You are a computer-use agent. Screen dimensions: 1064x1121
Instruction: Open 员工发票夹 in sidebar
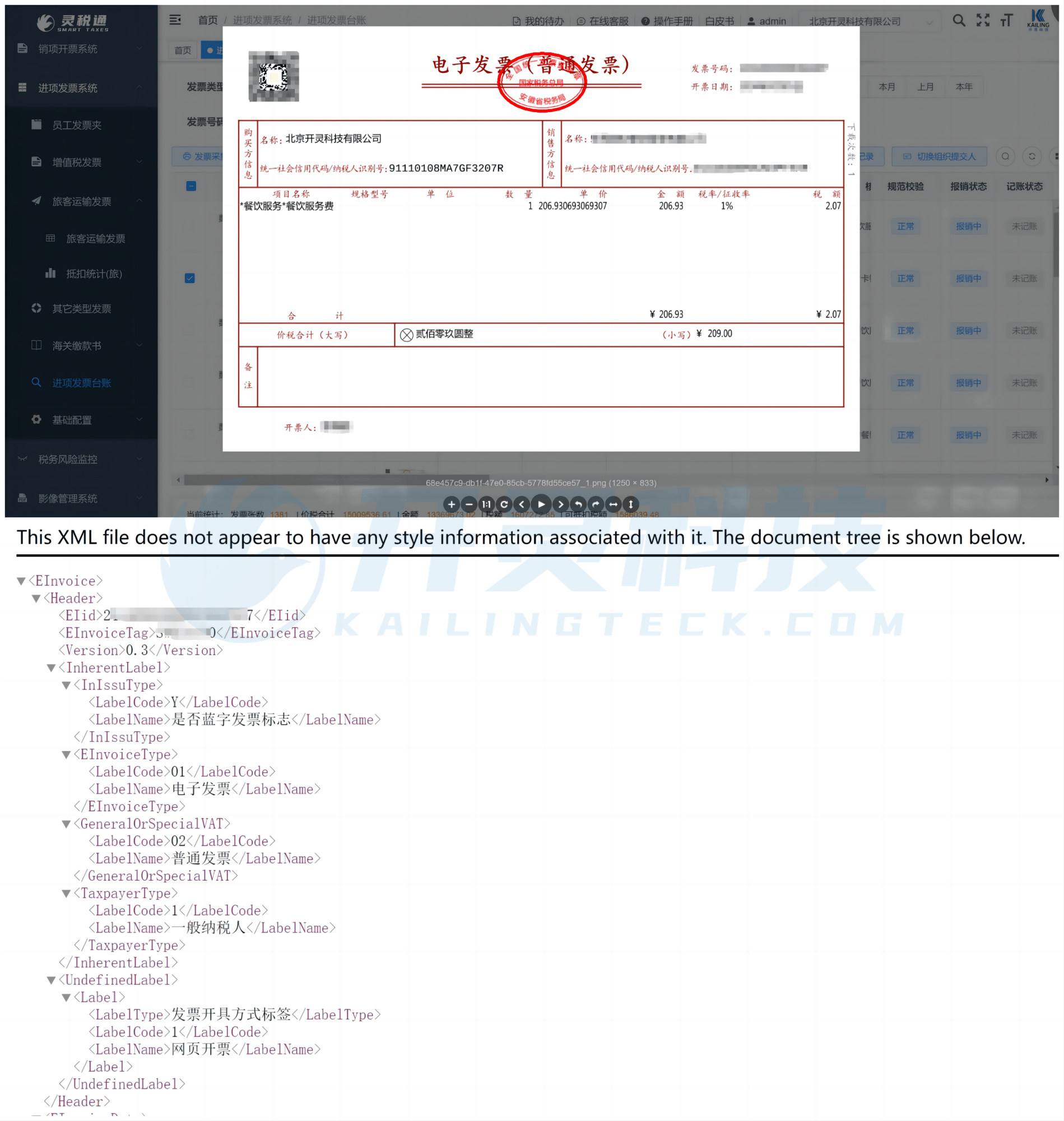(x=81, y=125)
